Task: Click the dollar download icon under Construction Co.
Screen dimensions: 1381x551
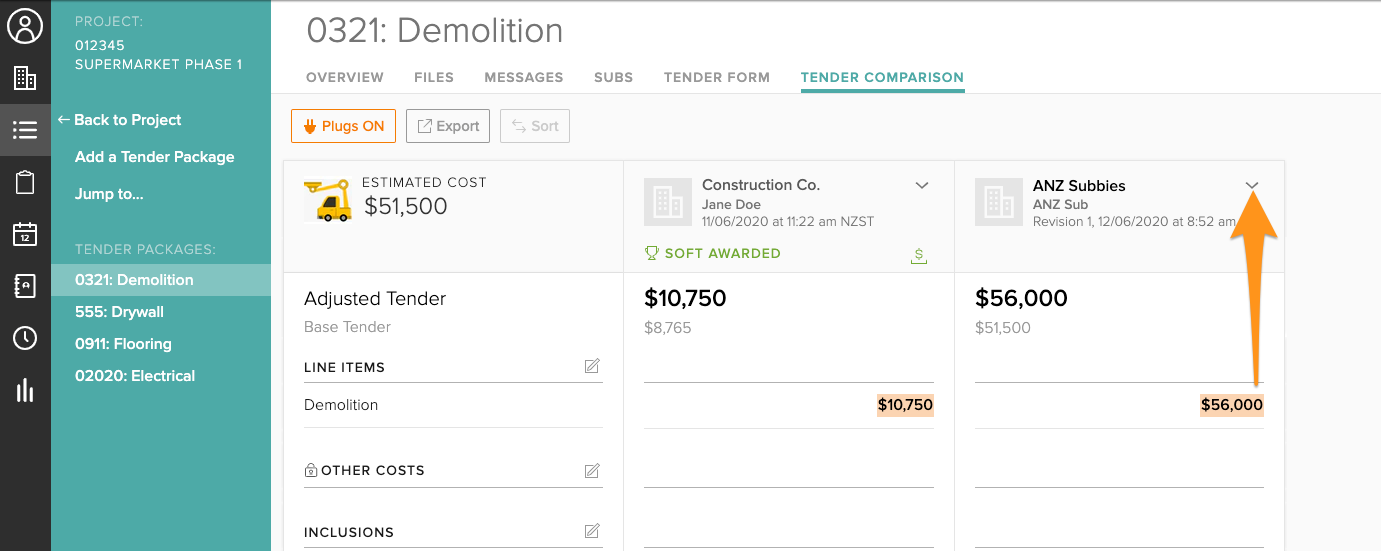Action: pos(919,256)
